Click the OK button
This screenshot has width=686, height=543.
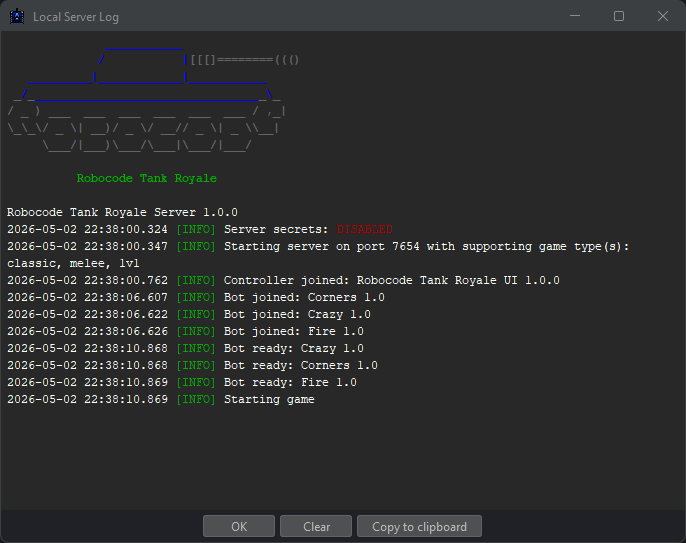click(239, 526)
